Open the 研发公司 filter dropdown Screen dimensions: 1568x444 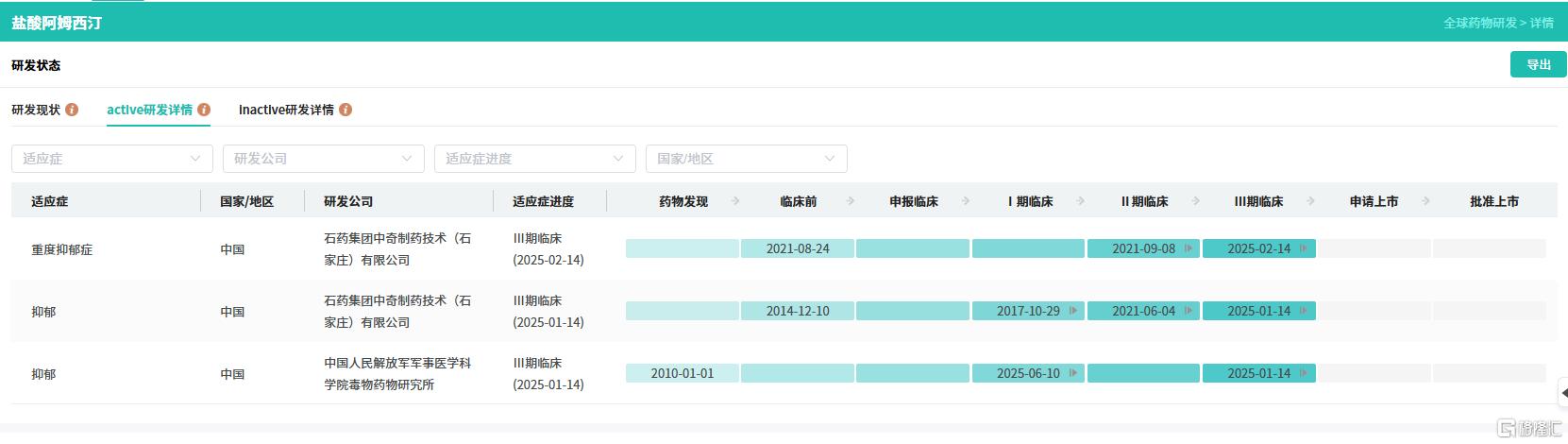(324, 159)
